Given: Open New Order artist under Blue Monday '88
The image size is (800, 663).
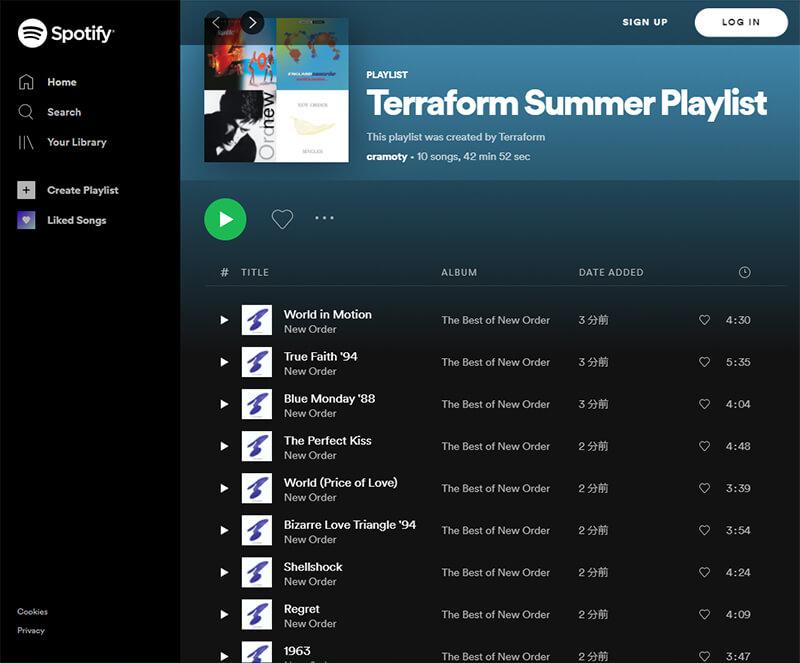Looking at the screenshot, I should pyautogui.click(x=310, y=413).
